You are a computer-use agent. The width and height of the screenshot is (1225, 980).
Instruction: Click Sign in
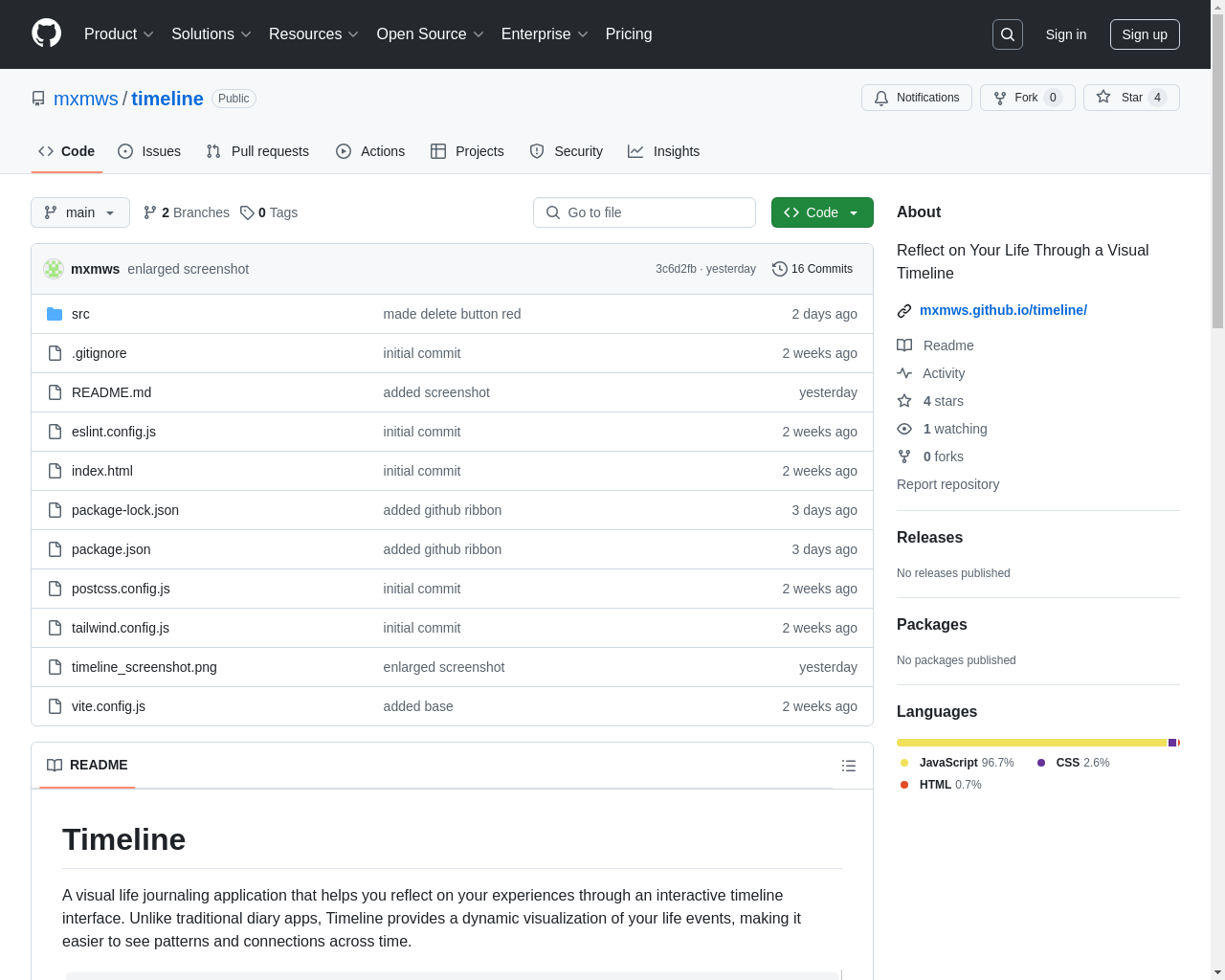(1066, 34)
